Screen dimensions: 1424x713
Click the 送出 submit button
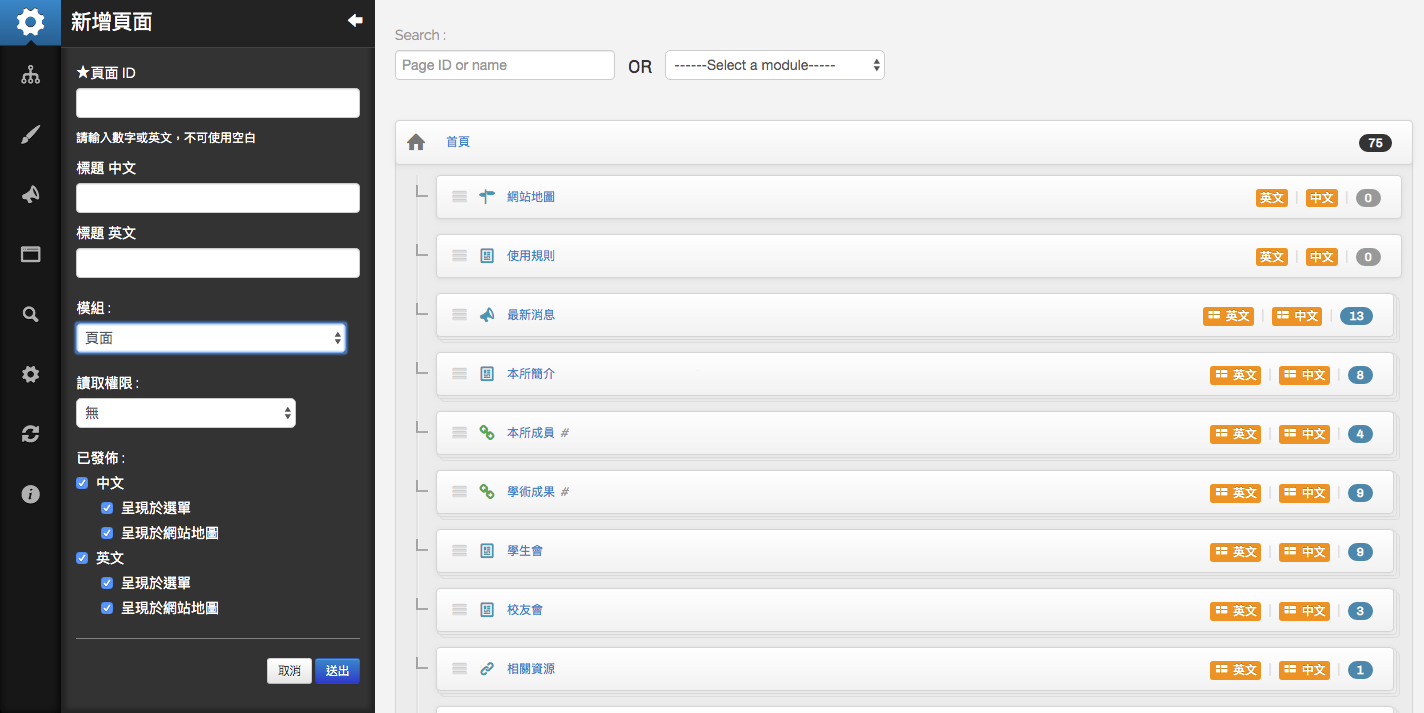337,671
